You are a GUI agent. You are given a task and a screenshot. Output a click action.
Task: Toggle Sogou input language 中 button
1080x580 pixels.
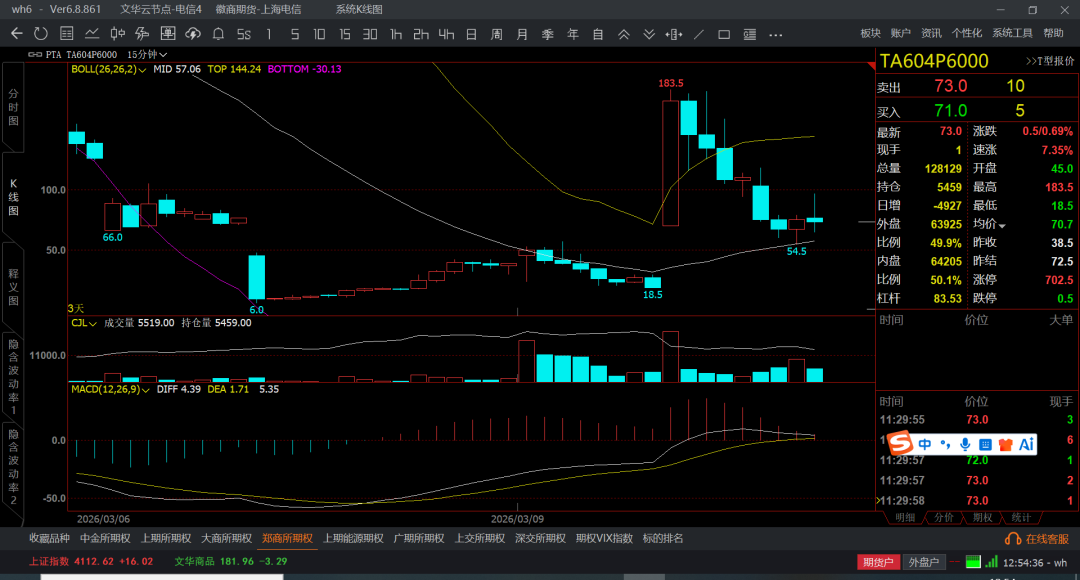tap(925, 444)
